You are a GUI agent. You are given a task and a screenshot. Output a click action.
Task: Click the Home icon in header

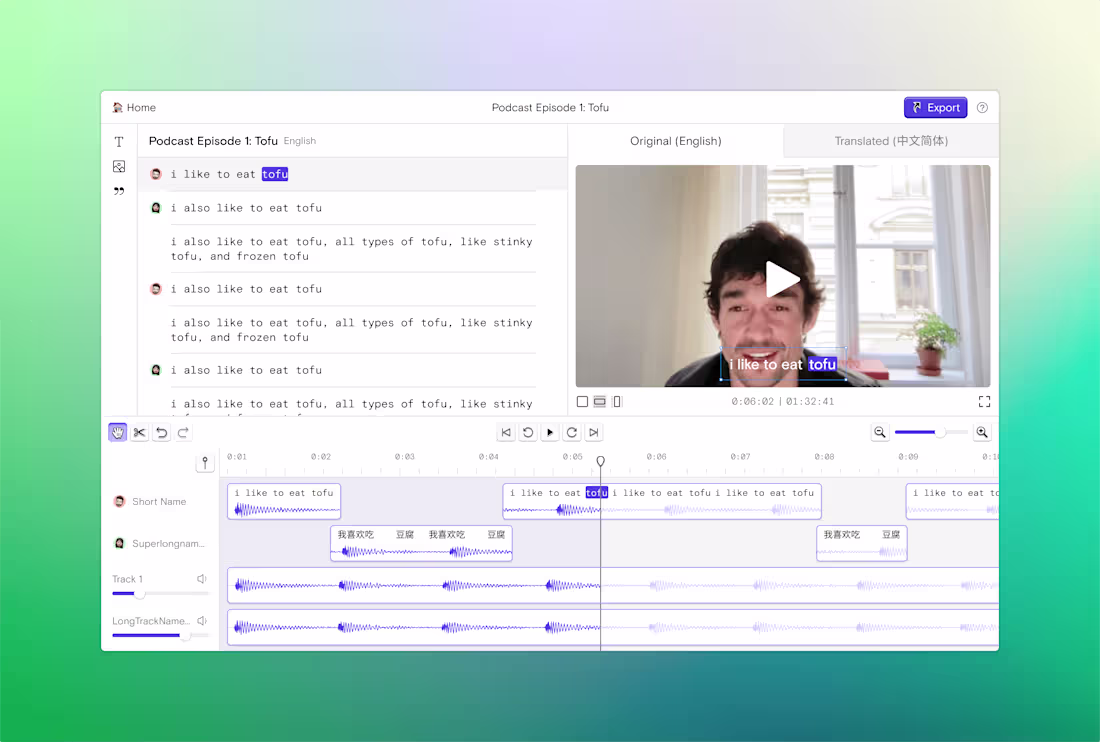pos(117,107)
